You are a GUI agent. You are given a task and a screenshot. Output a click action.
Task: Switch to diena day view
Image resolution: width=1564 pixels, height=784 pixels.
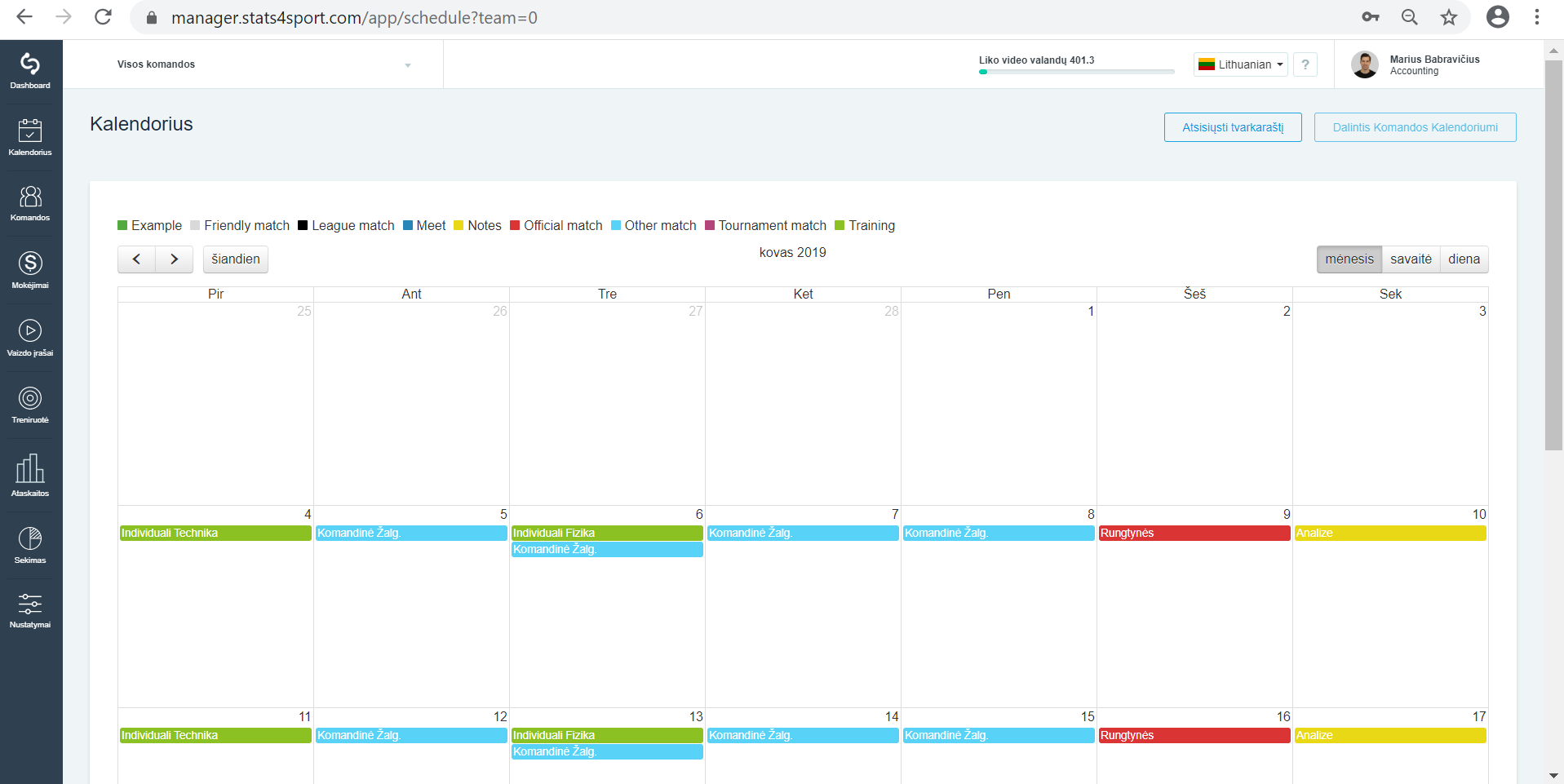1464,259
